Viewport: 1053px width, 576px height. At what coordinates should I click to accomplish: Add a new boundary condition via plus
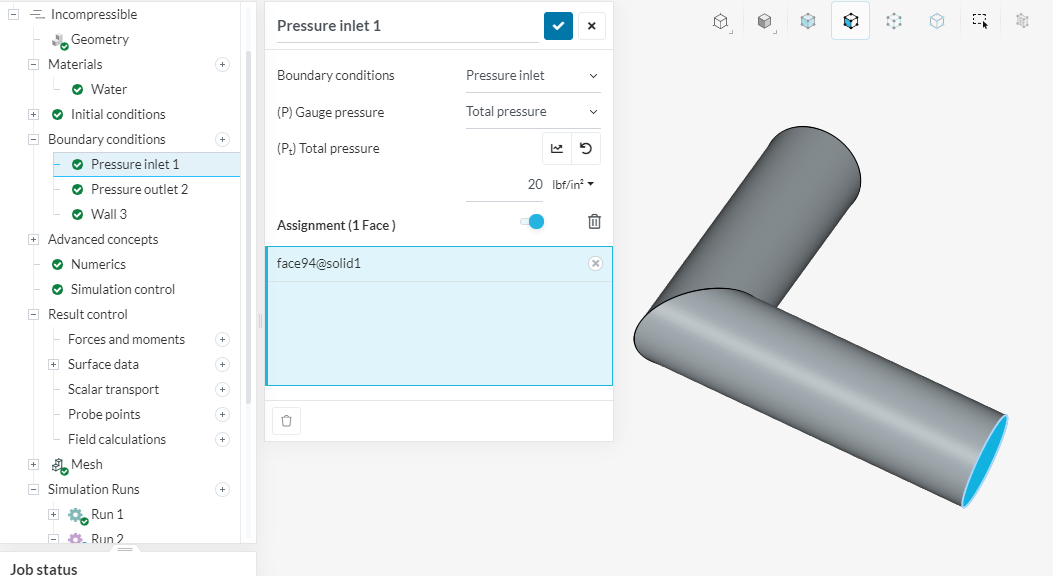pyautogui.click(x=223, y=139)
